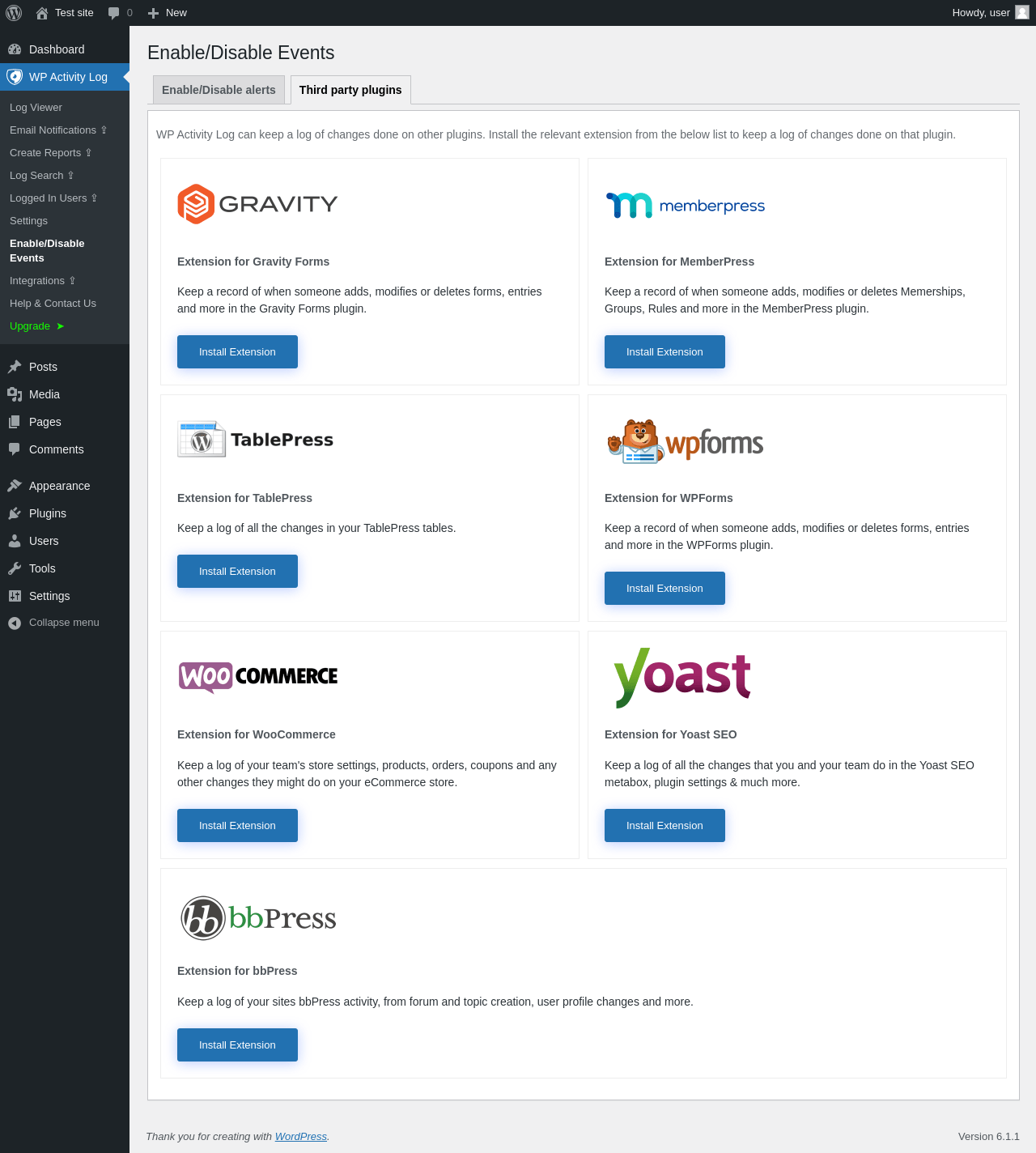Install the WPForms extension
The width and height of the screenshot is (1036, 1153).
pos(664,589)
